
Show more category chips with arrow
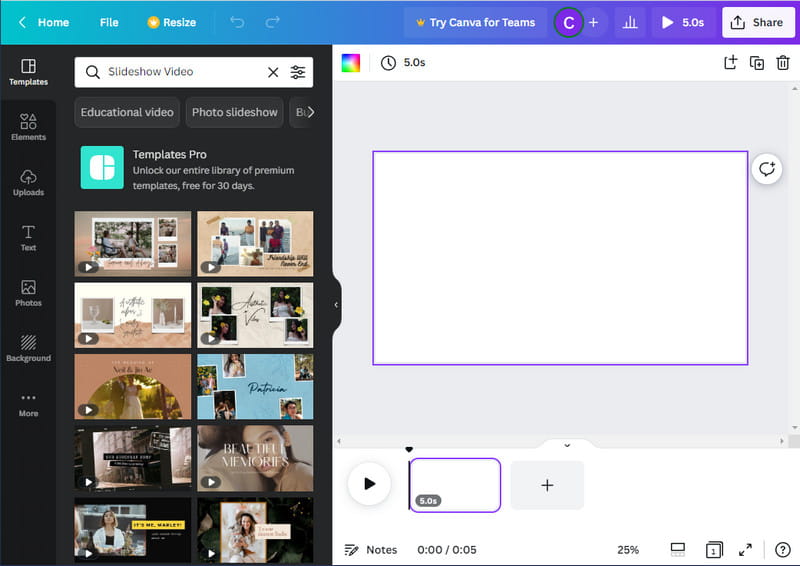(x=310, y=112)
